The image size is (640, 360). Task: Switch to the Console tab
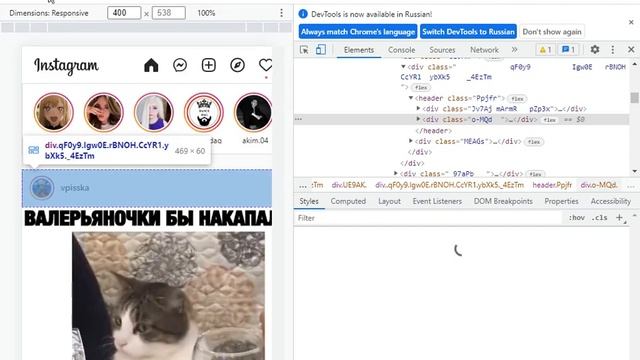402,50
